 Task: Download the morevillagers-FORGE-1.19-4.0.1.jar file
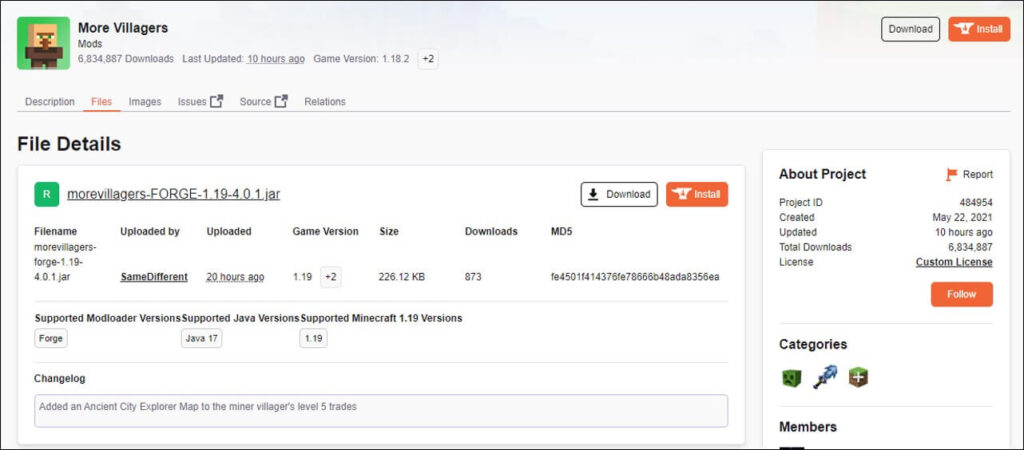pos(619,195)
